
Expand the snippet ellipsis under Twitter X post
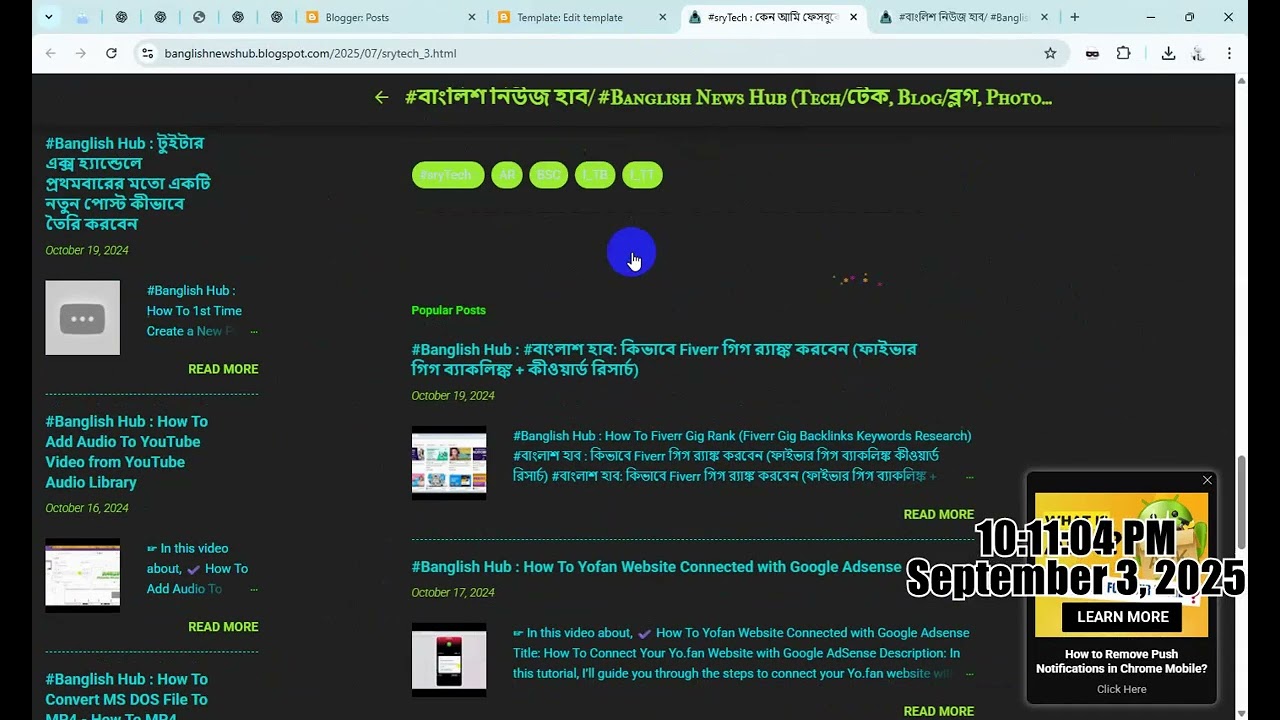tap(254, 332)
